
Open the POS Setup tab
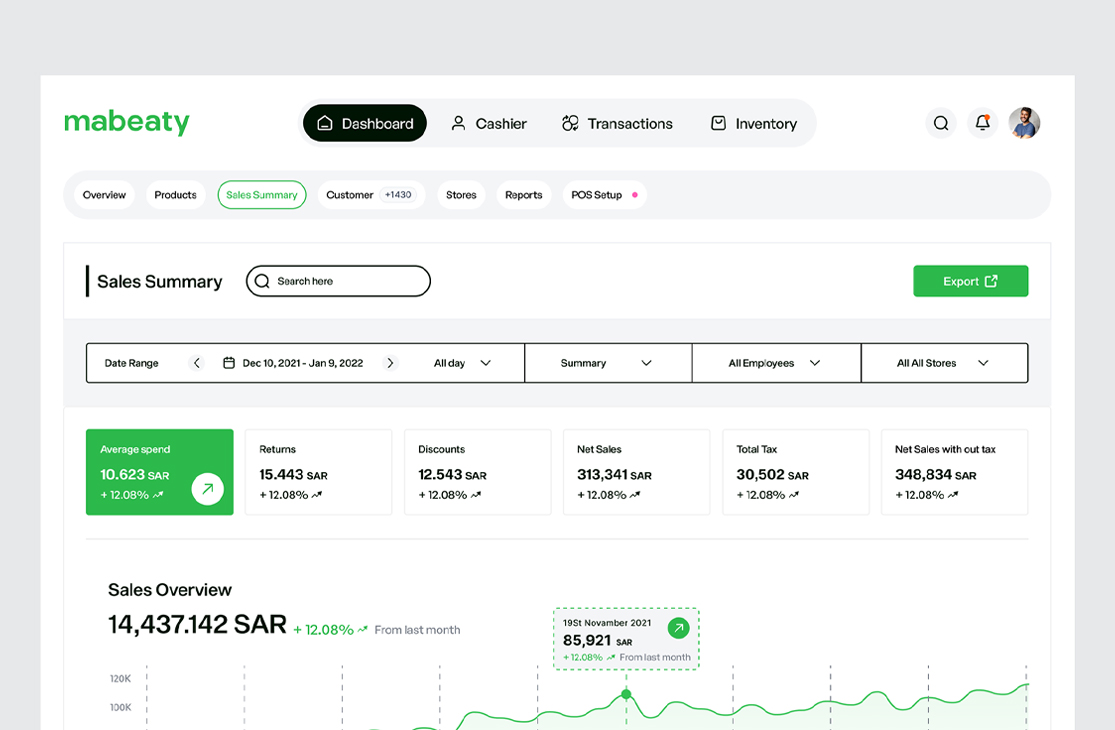pyautogui.click(x=604, y=195)
